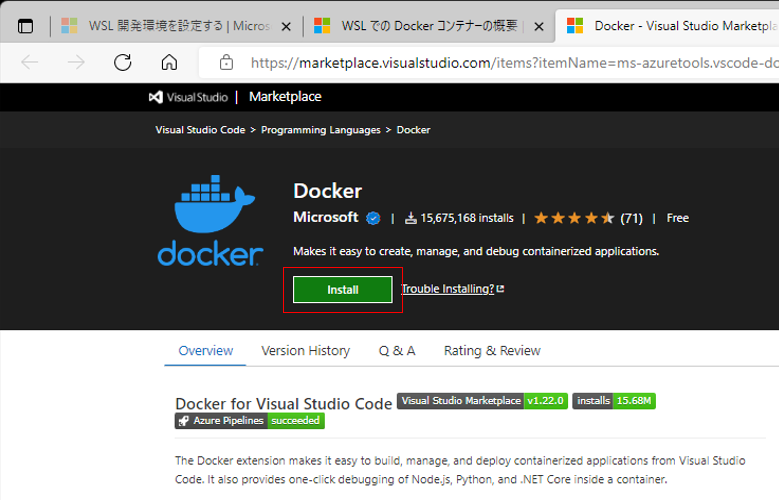
Task: Click the Azure Pipelines succeeded badge
Action: click(x=249, y=420)
